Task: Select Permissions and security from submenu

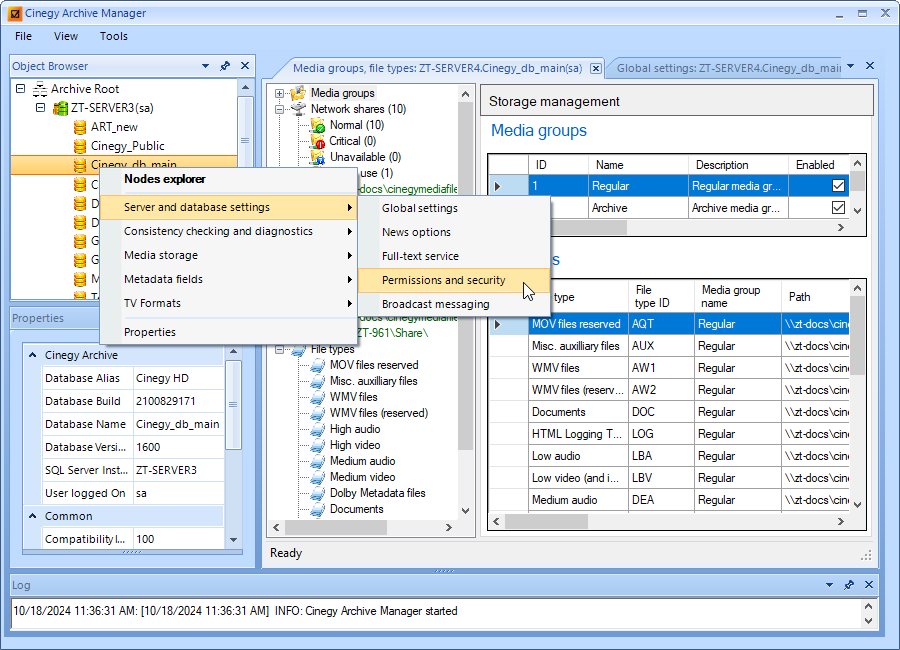Action: click(453, 280)
